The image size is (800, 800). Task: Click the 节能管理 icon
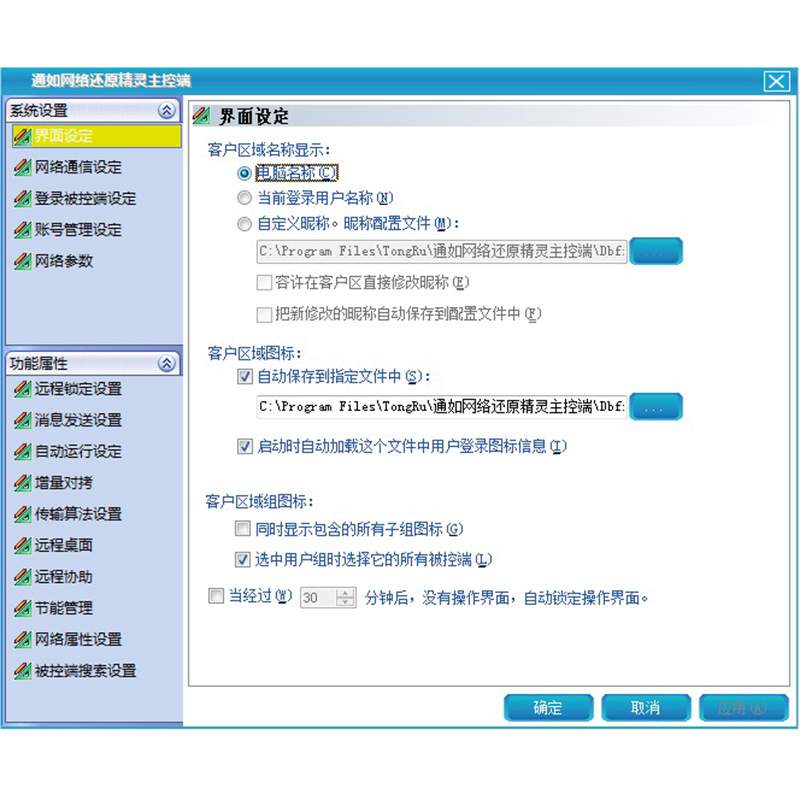[x=22, y=606]
